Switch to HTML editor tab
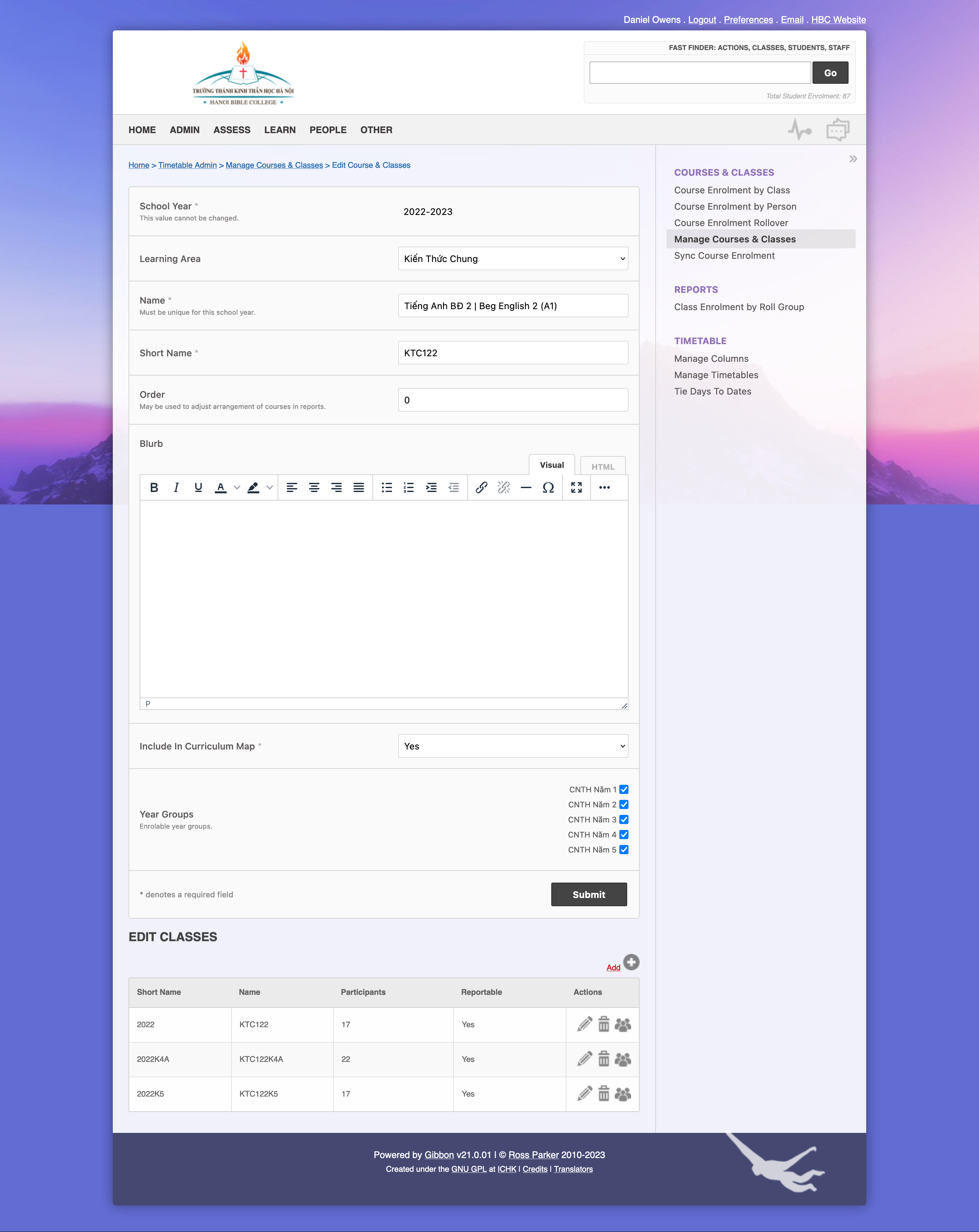 click(603, 466)
